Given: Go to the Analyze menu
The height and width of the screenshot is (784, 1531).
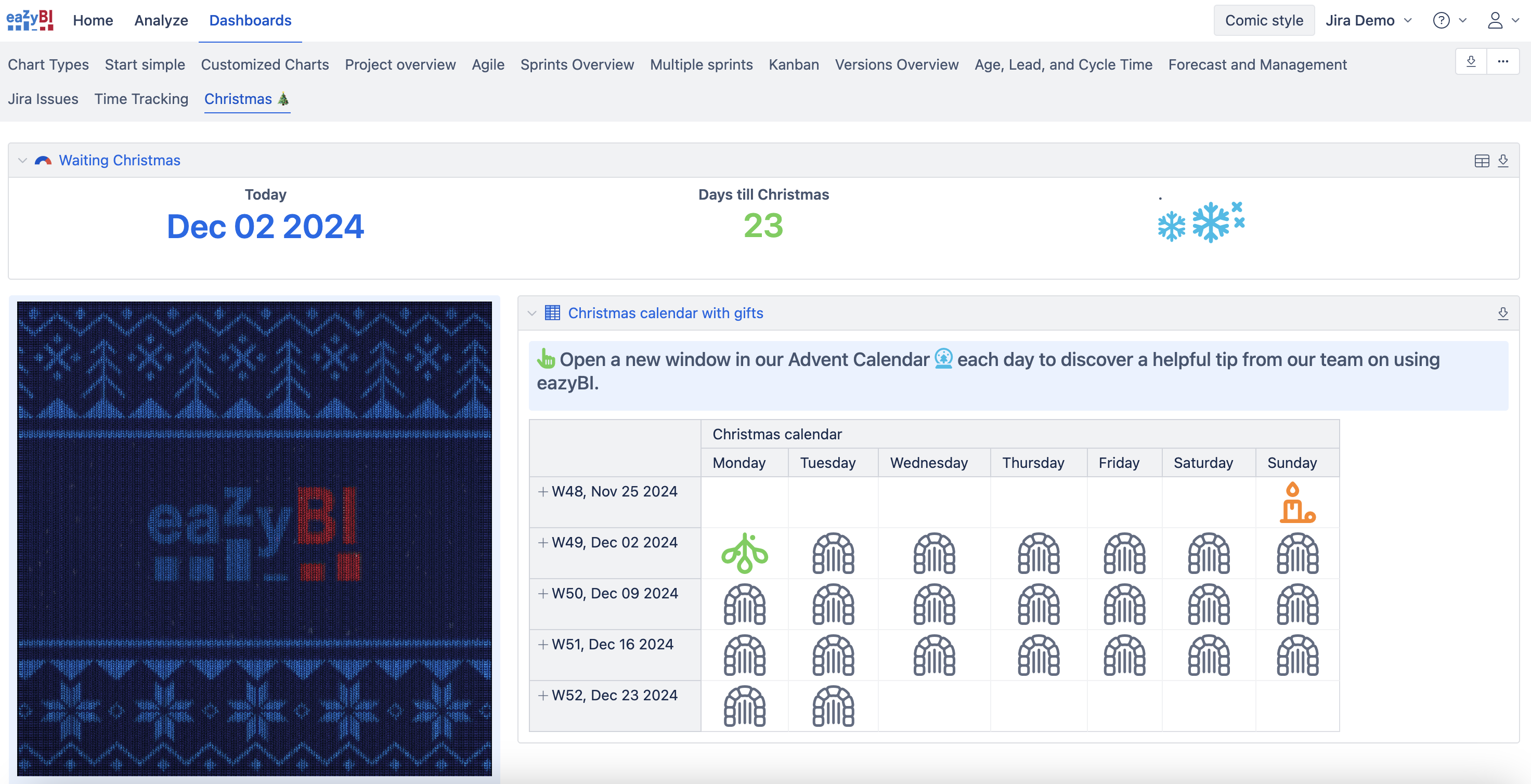Looking at the screenshot, I should (161, 20).
